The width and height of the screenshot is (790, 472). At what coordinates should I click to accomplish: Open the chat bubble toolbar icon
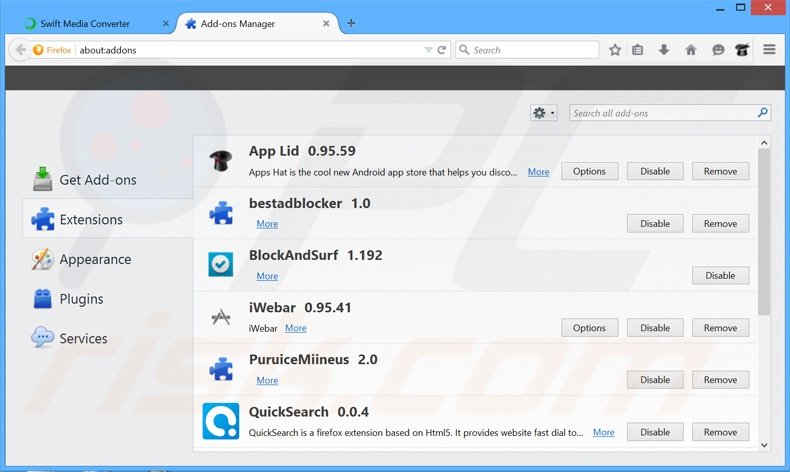[718, 50]
